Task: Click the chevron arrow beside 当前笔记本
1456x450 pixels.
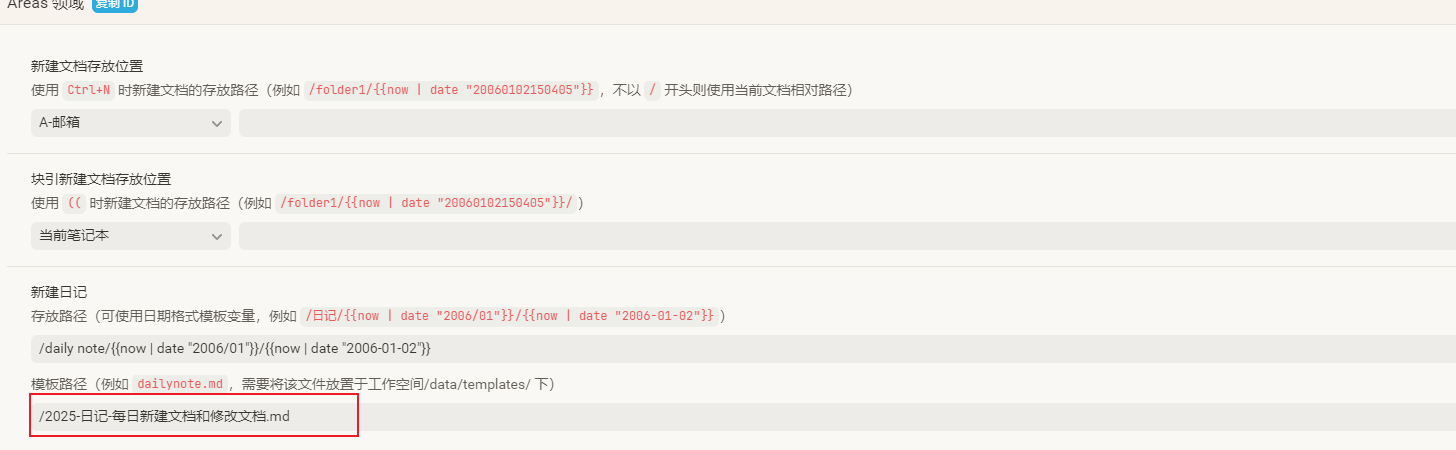Action: point(217,236)
